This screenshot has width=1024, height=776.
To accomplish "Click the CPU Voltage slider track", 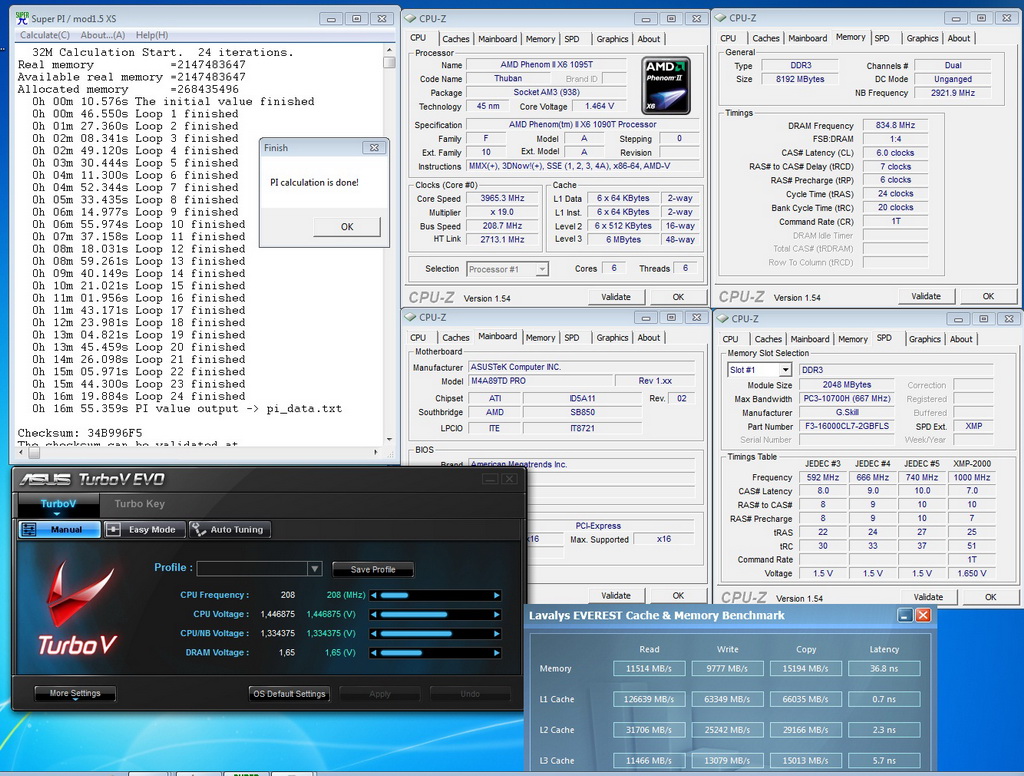I will pyautogui.click(x=435, y=614).
